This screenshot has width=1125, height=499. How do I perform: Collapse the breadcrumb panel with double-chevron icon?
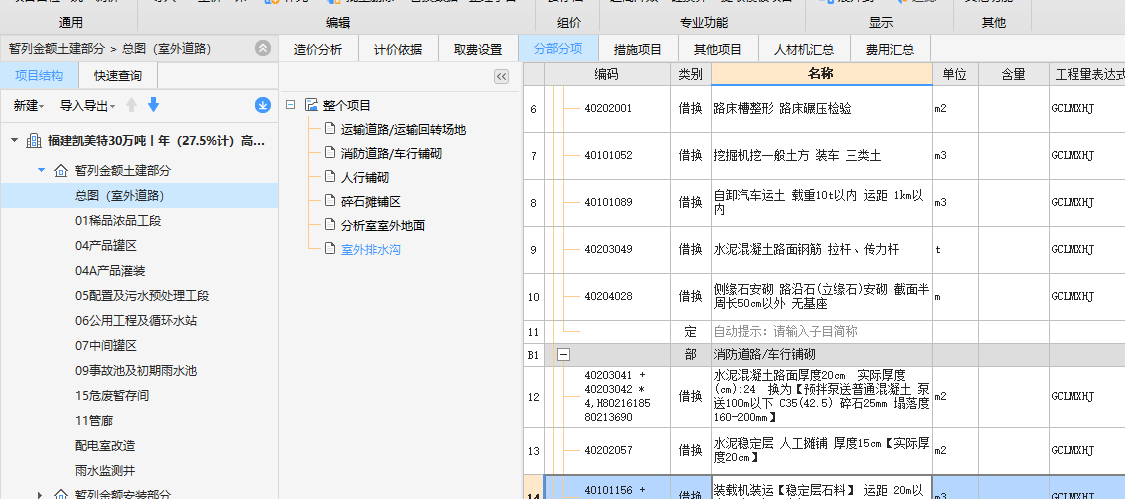coord(263,49)
